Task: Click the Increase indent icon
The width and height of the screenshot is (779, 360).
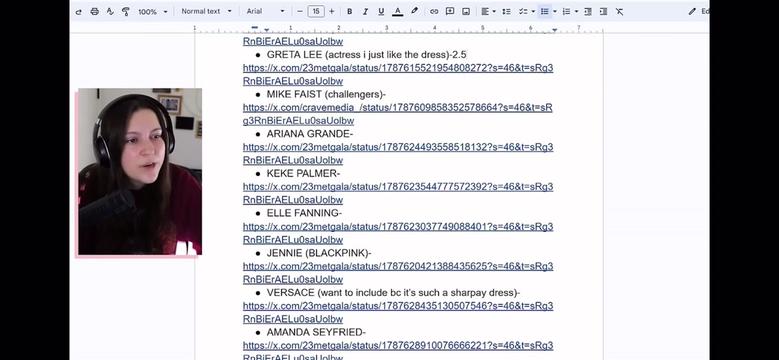Action: [604, 11]
